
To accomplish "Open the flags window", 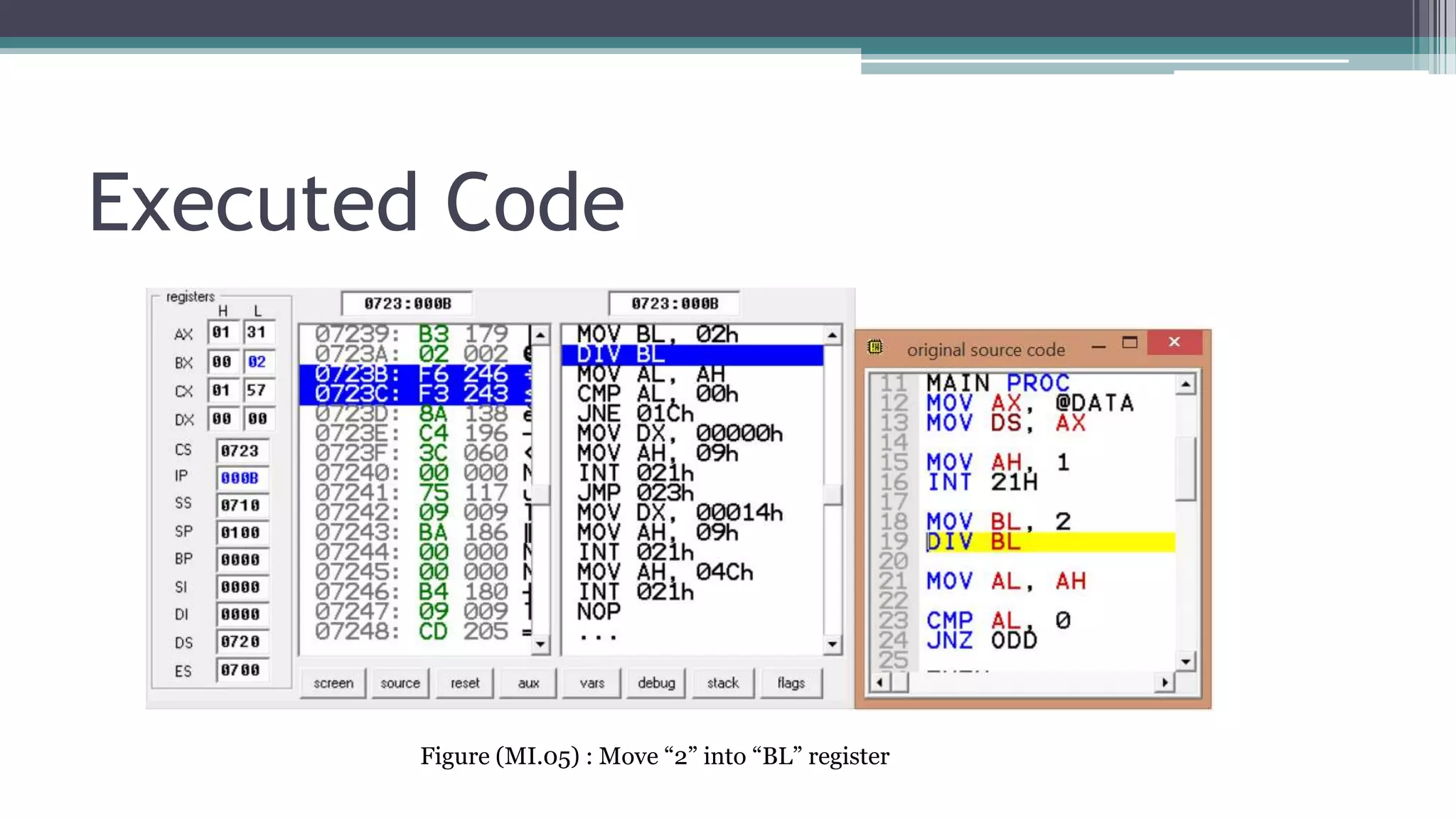I will point(791,682).
